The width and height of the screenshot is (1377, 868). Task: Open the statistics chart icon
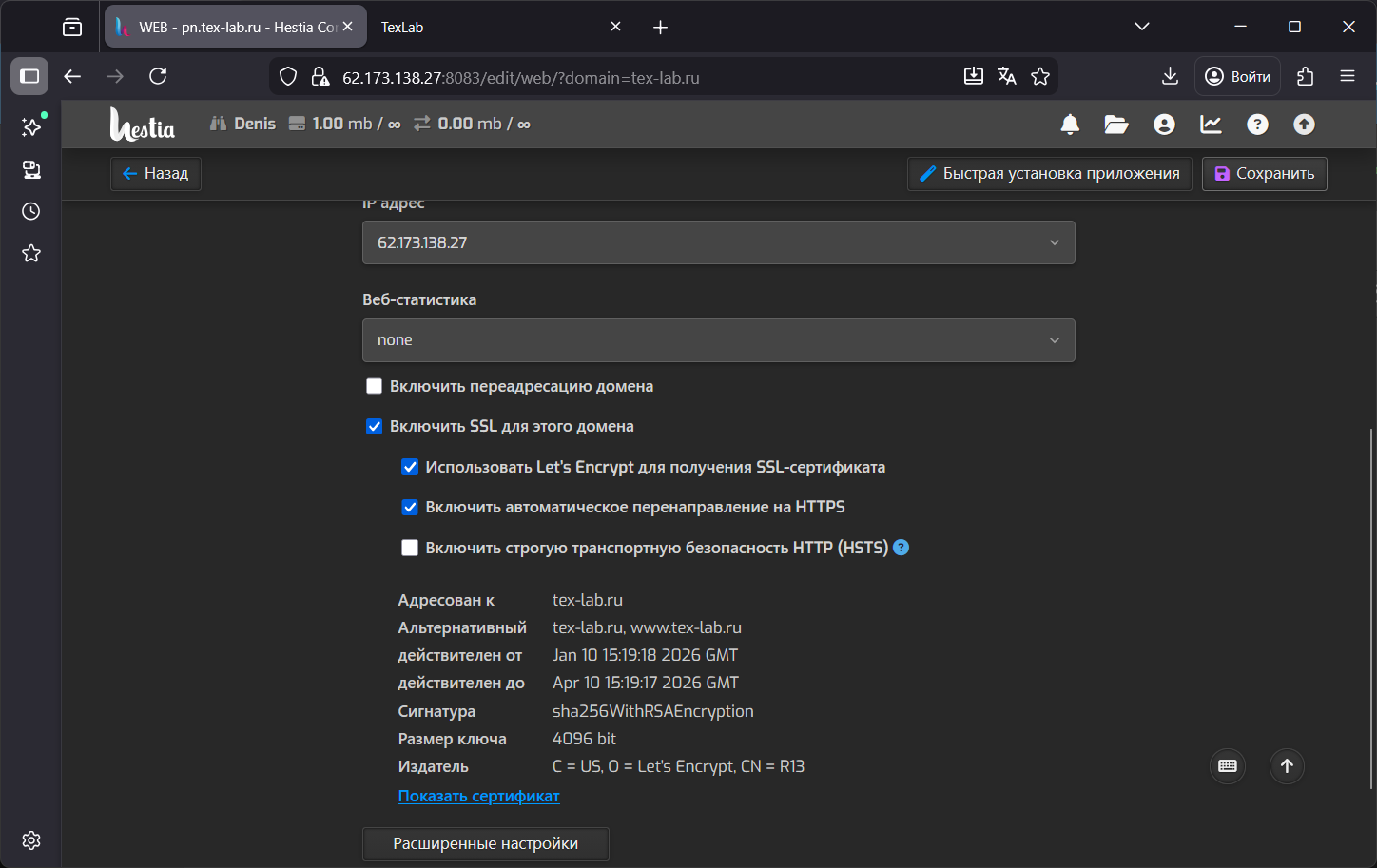[1211, 125]
